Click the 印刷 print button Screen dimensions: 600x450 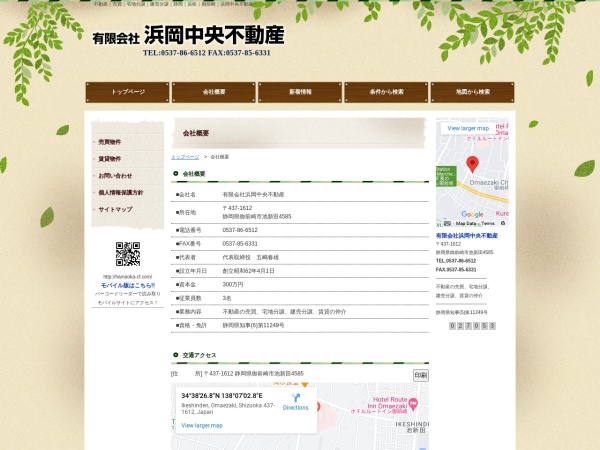pyautogui.click(x=421, y=375)
